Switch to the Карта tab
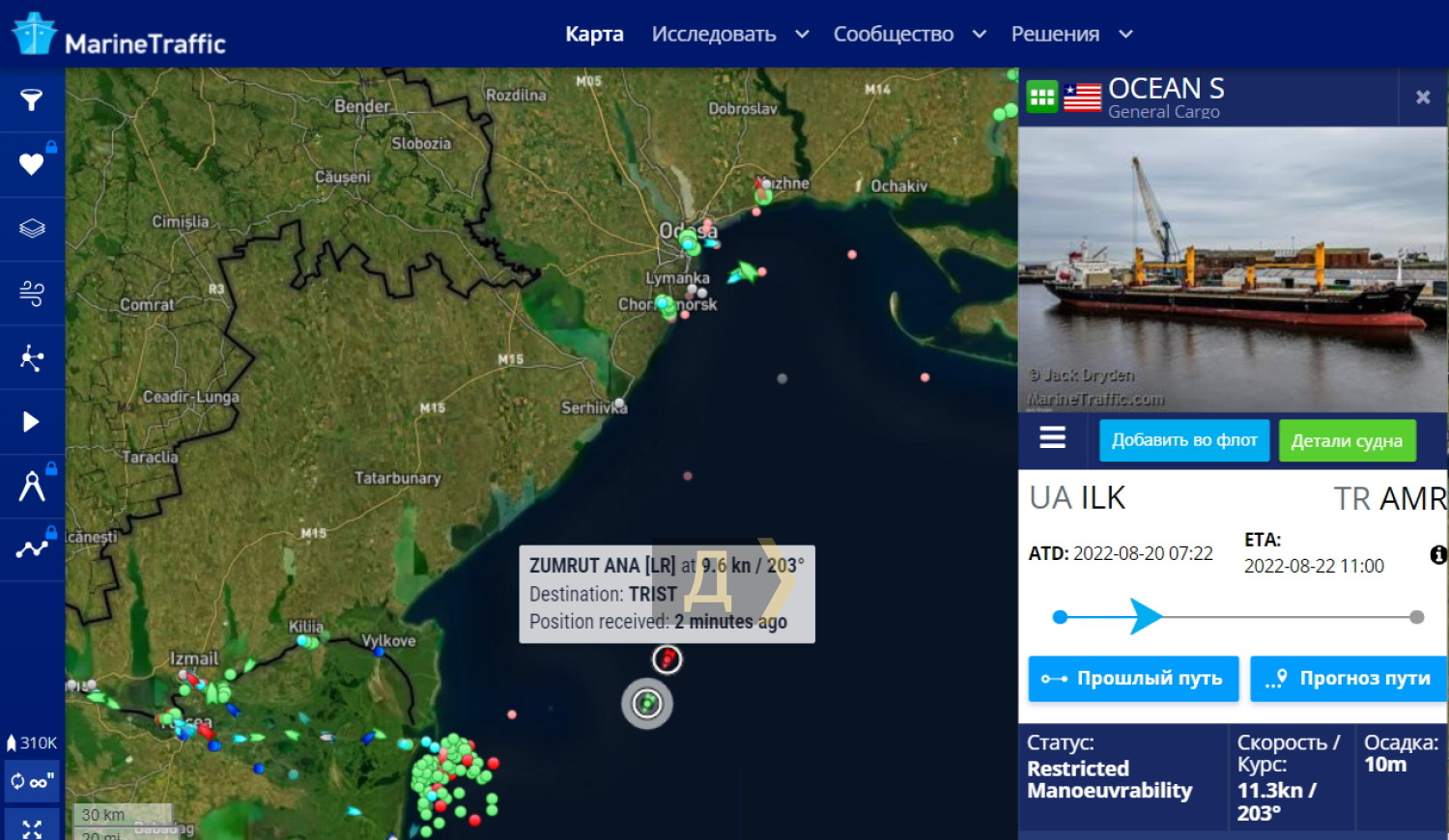The image size is (1449, 840). [x=594, y=35]
